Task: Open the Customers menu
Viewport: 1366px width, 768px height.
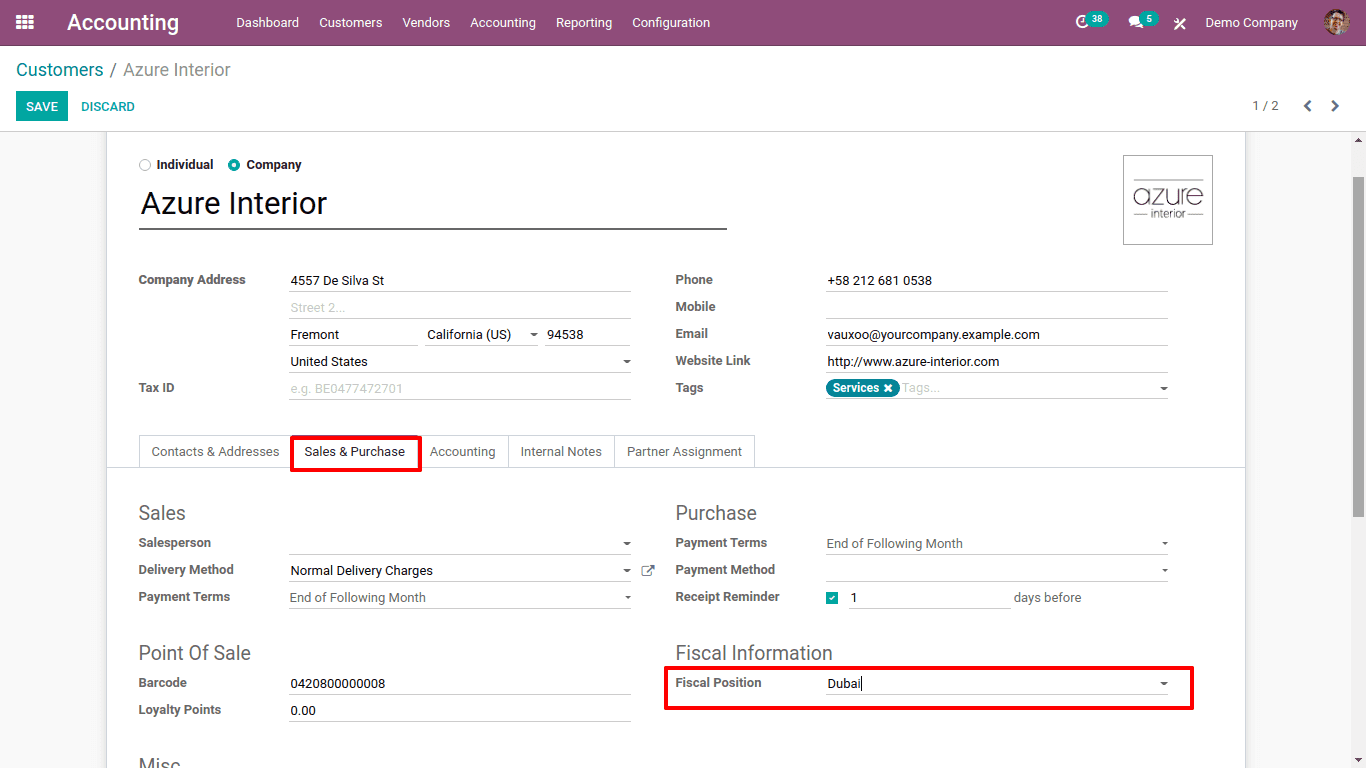Action: [350, 22]
